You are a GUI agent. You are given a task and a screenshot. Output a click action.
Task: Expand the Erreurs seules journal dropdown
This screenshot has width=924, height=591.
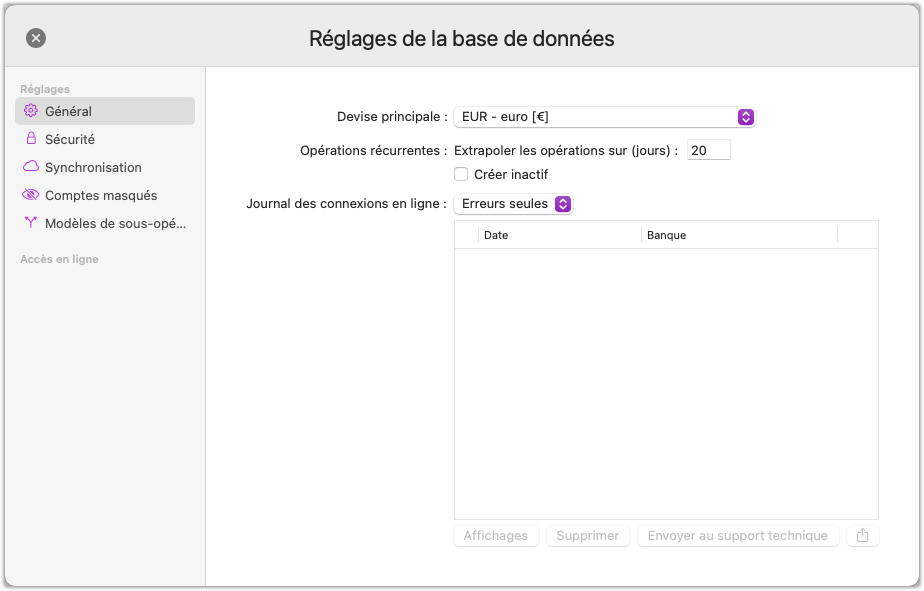(513, 204)
